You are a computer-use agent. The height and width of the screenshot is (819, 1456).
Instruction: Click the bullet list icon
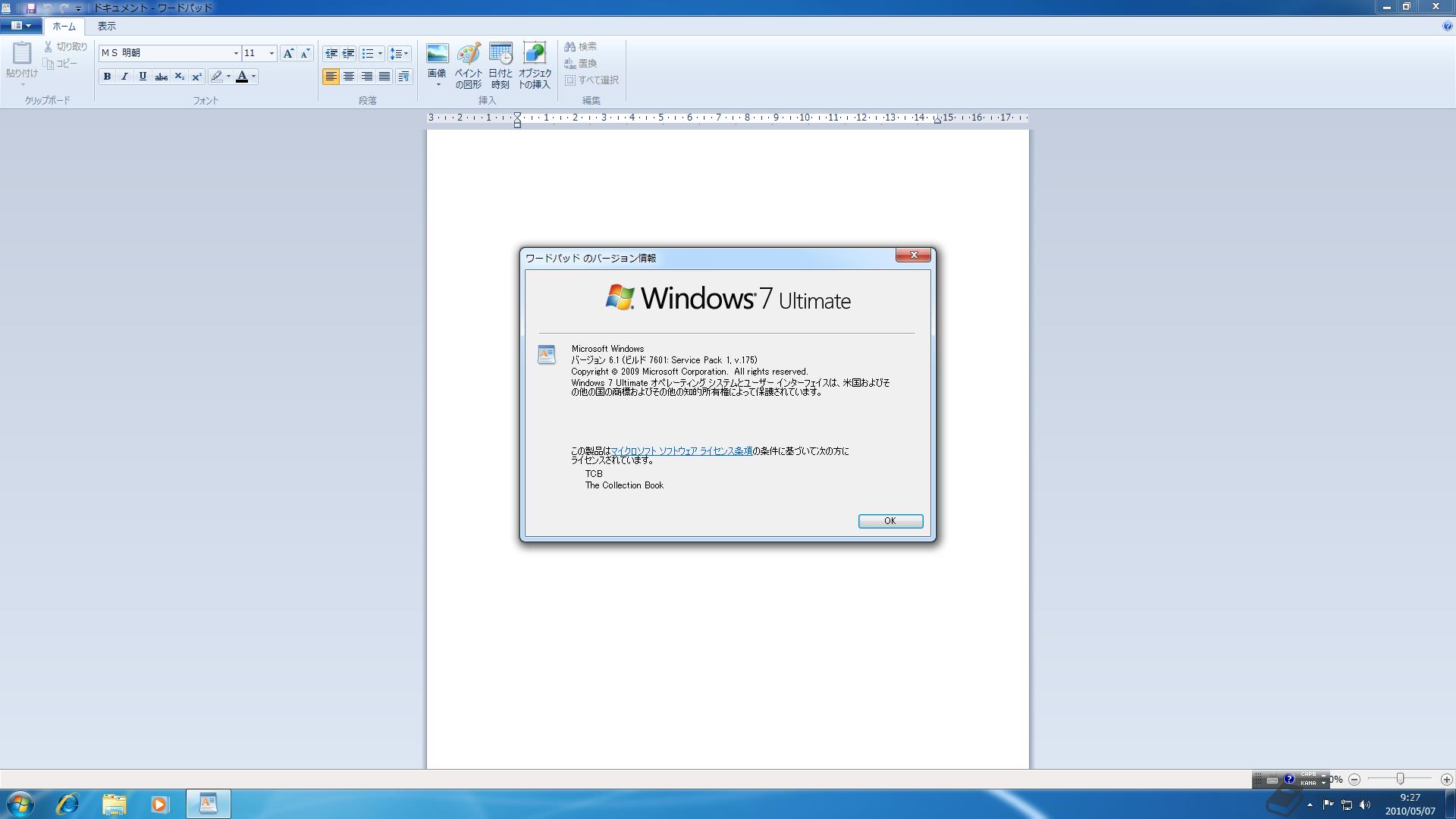(368, 53)
